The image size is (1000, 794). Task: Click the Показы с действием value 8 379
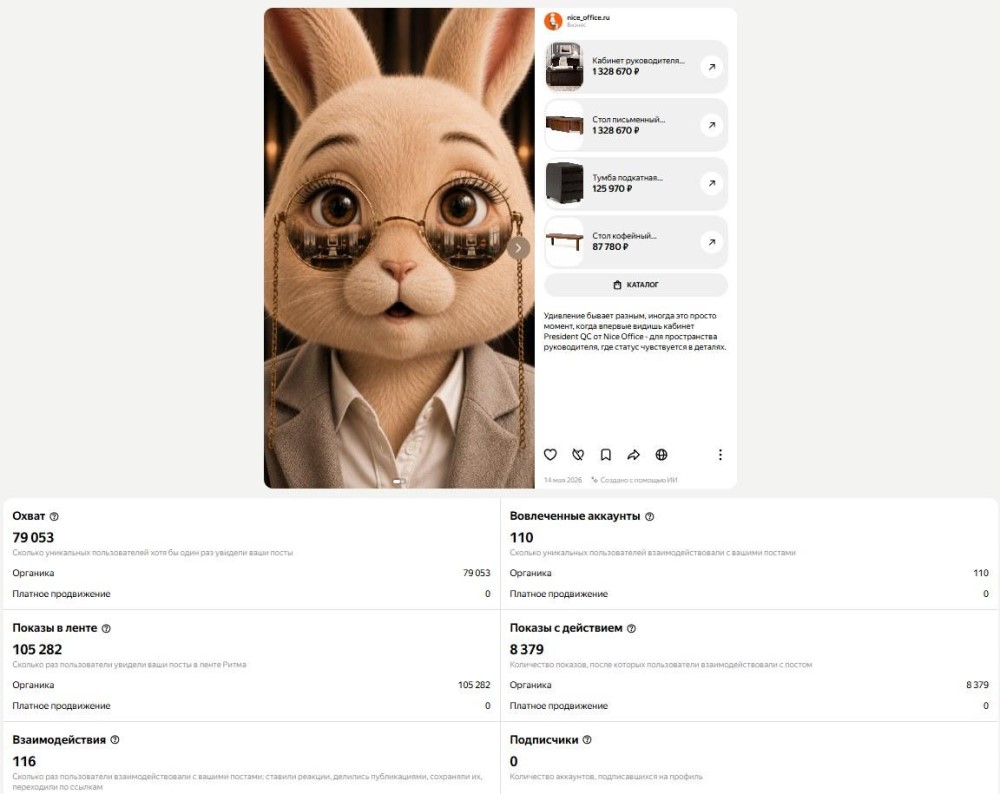[x=527, y=650]
